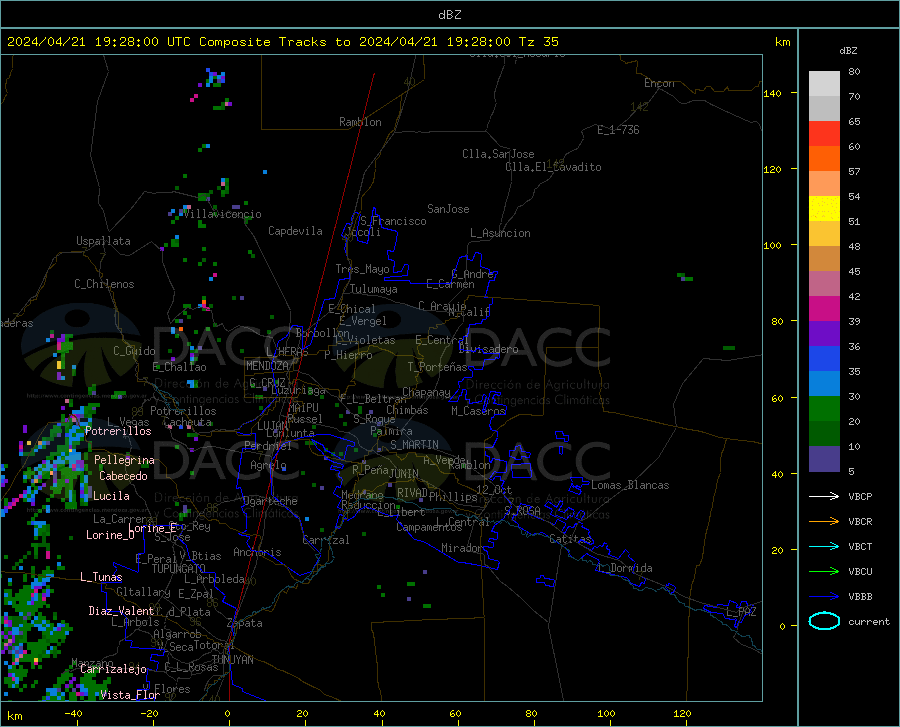
Task: Click the blue VBBB arrow in legend
Action: 824,597
